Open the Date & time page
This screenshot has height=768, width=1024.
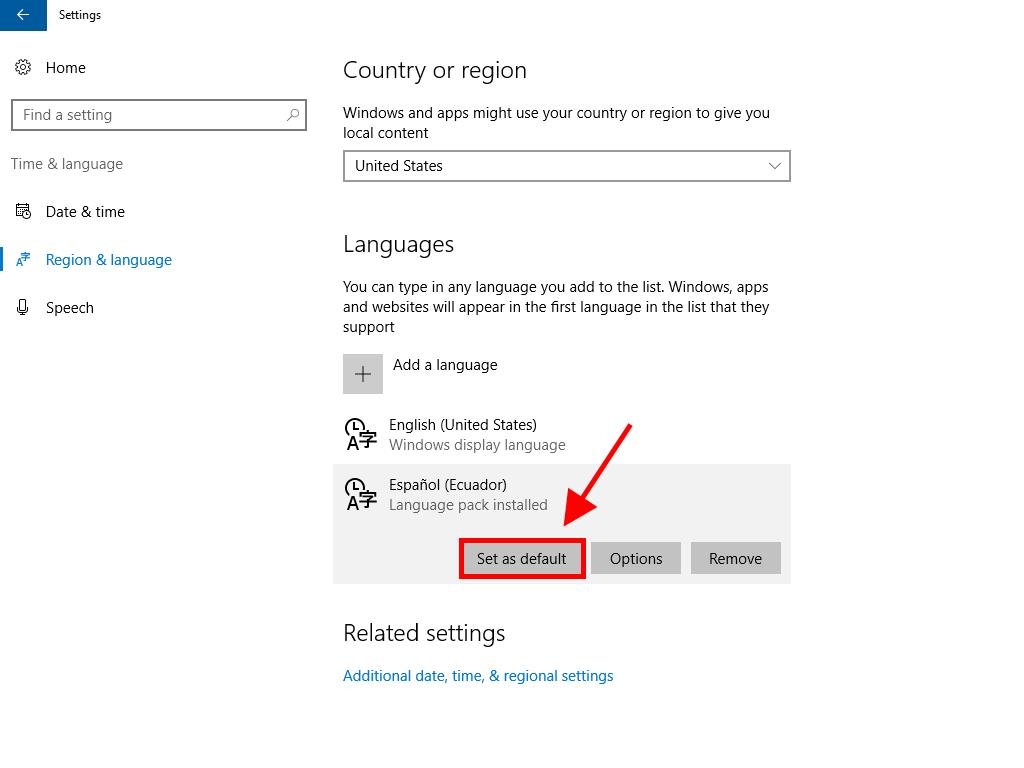click(x=85, y=212)
